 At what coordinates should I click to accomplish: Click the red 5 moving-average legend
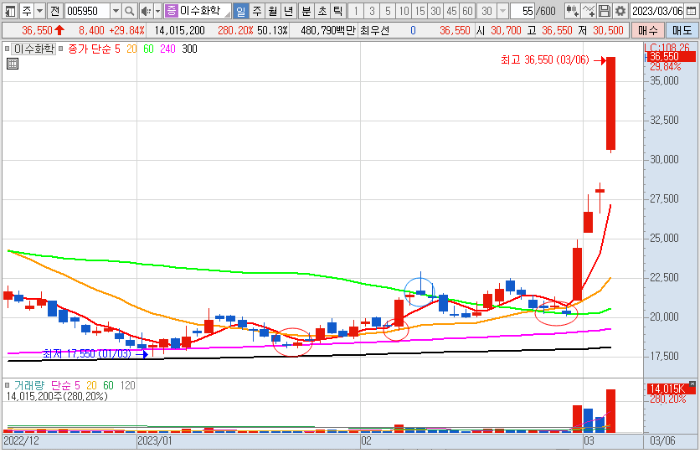[117, 49]
